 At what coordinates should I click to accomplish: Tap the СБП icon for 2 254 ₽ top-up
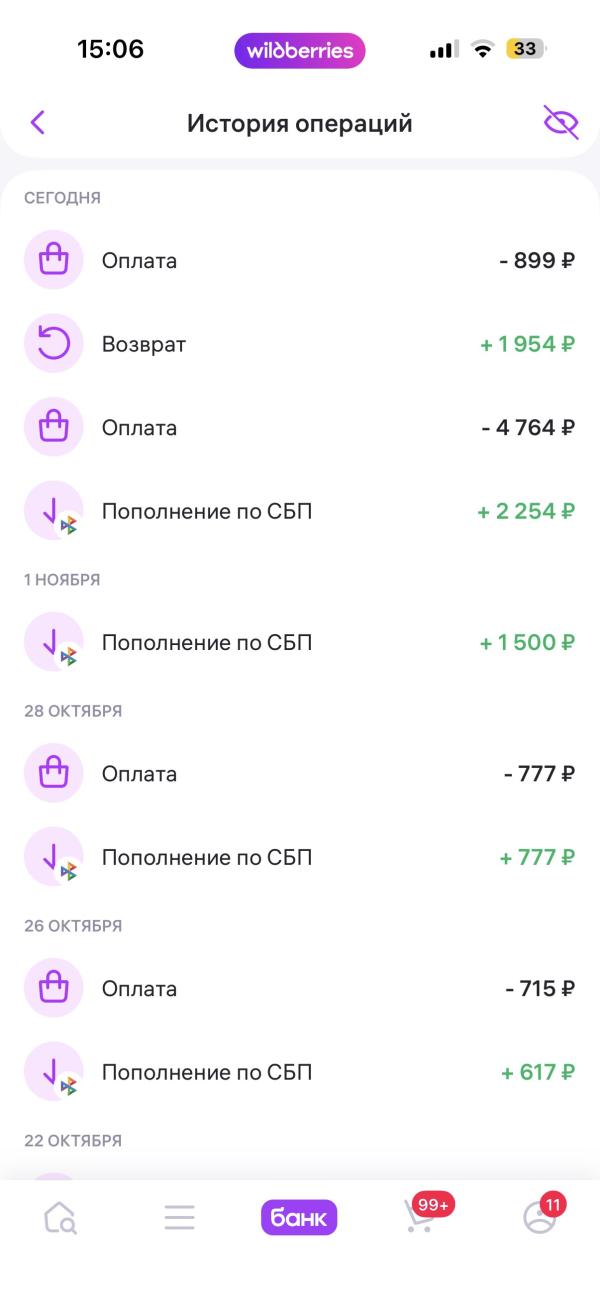tap(54, 512)
